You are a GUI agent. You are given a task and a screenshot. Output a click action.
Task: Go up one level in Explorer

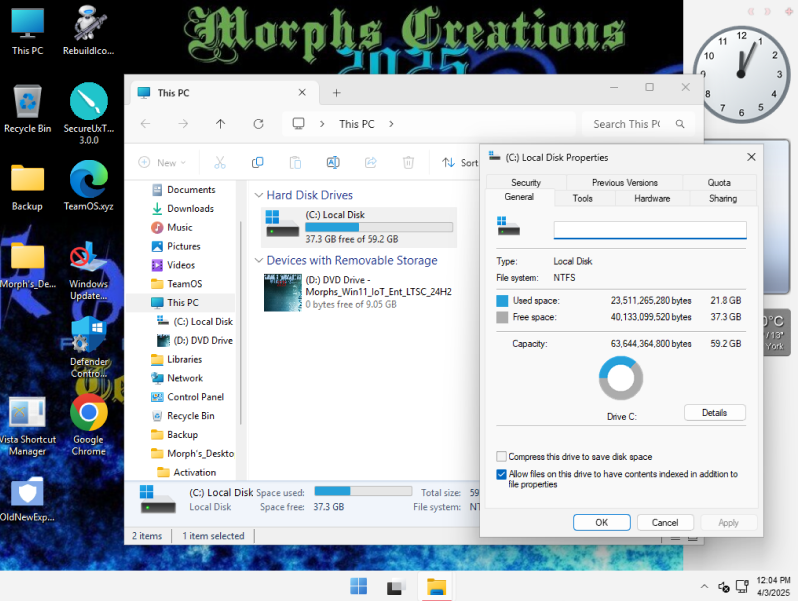pos(220,124)
